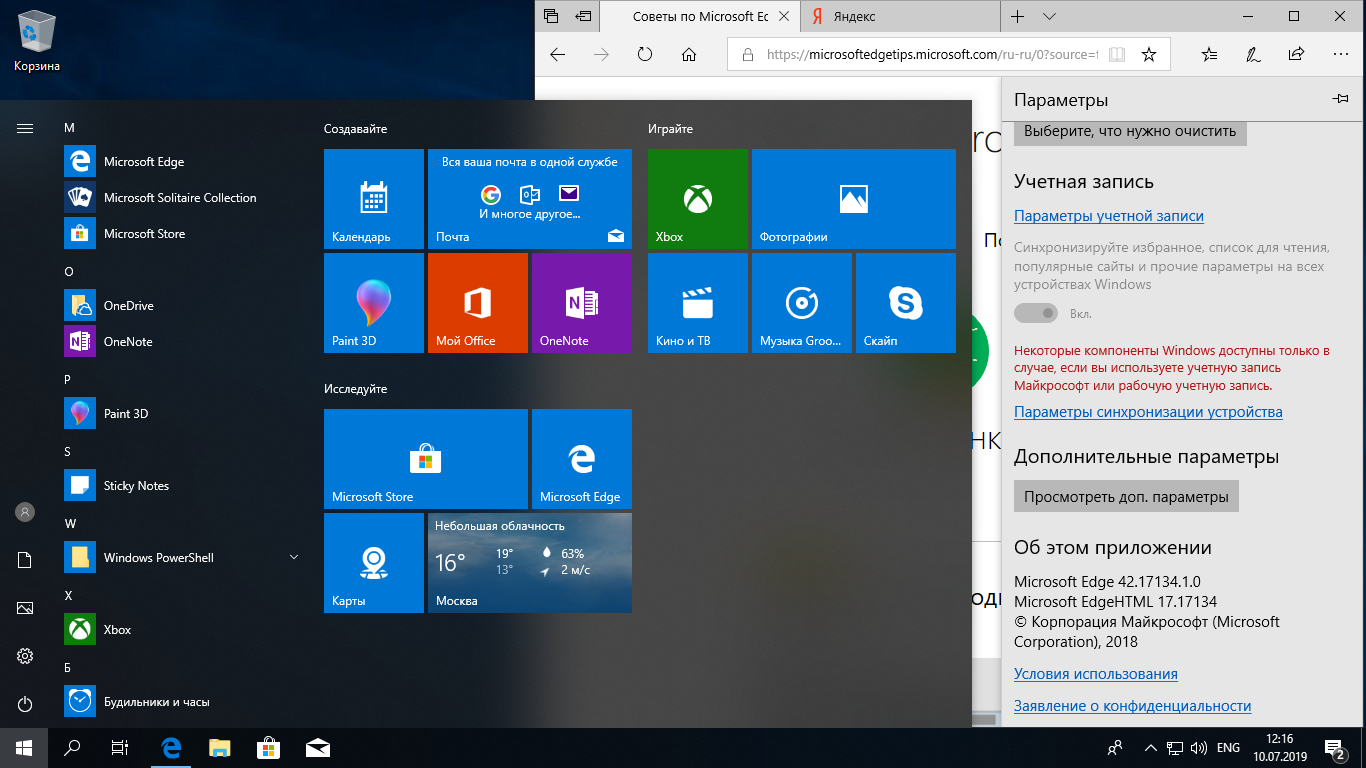Open File Explorer from the taskbar
1366x768 pixels.
coord(220,747)
